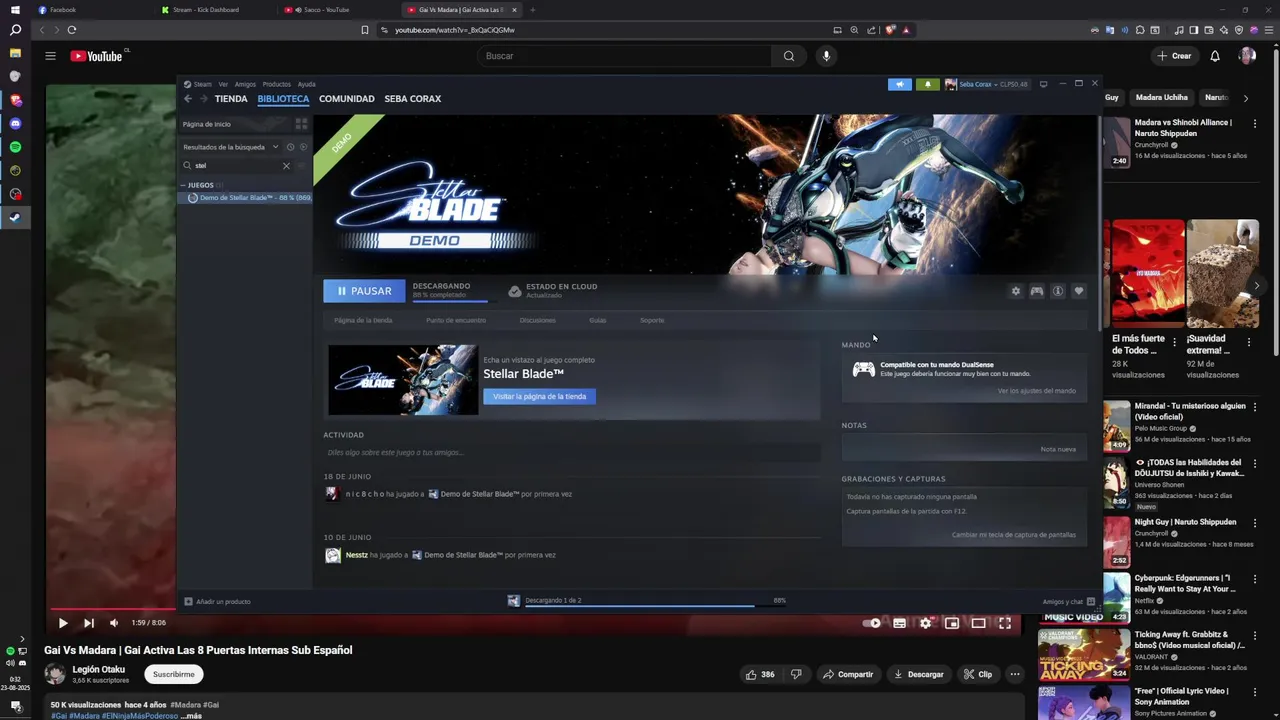Open the Amigos menu in Steam
The width and height of the screenshot is (1280, 720).
point(245,84)
